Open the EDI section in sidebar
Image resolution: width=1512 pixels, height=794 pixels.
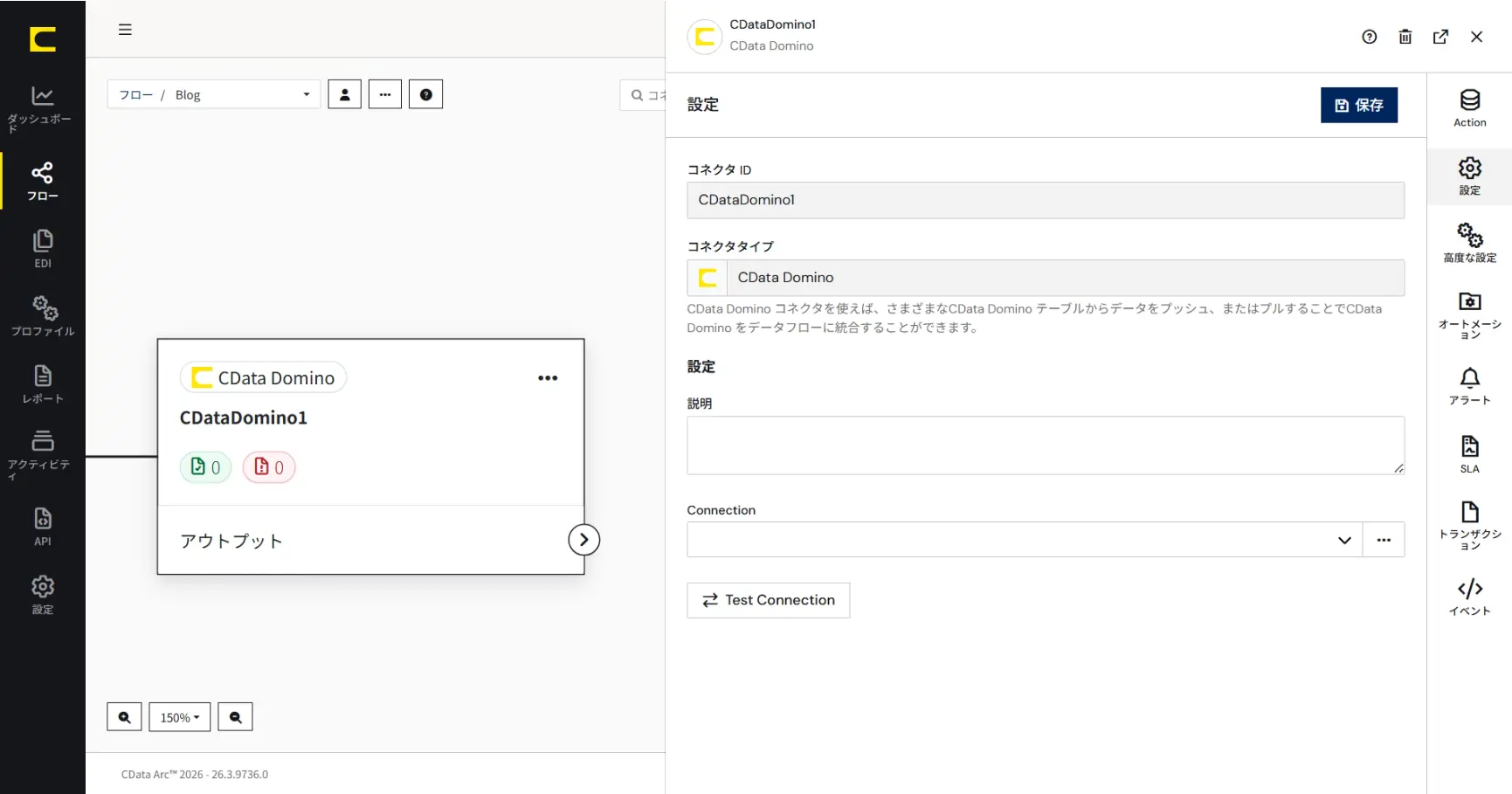[42, 249]
